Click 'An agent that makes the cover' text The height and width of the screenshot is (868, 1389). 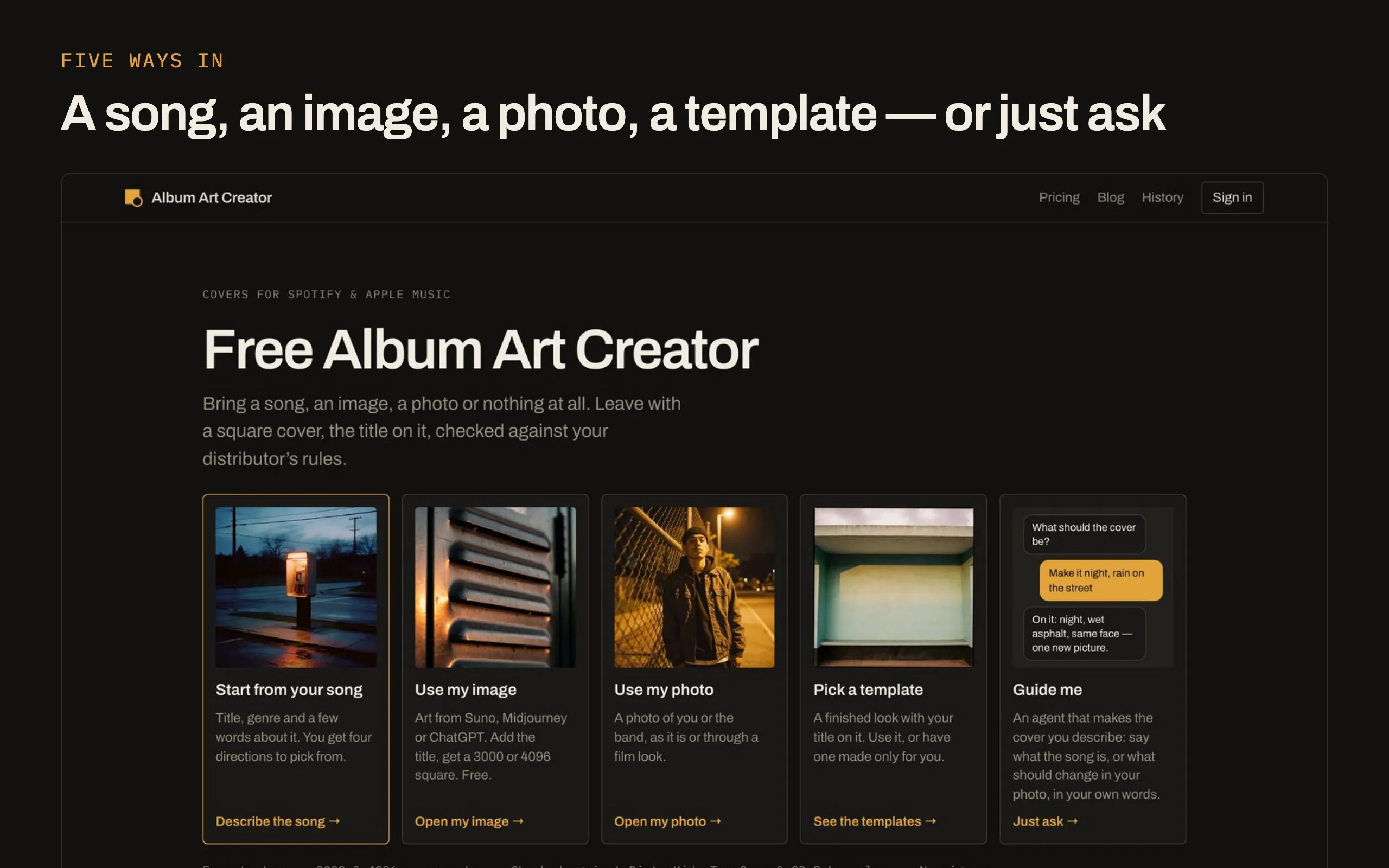click(1086, 756)
